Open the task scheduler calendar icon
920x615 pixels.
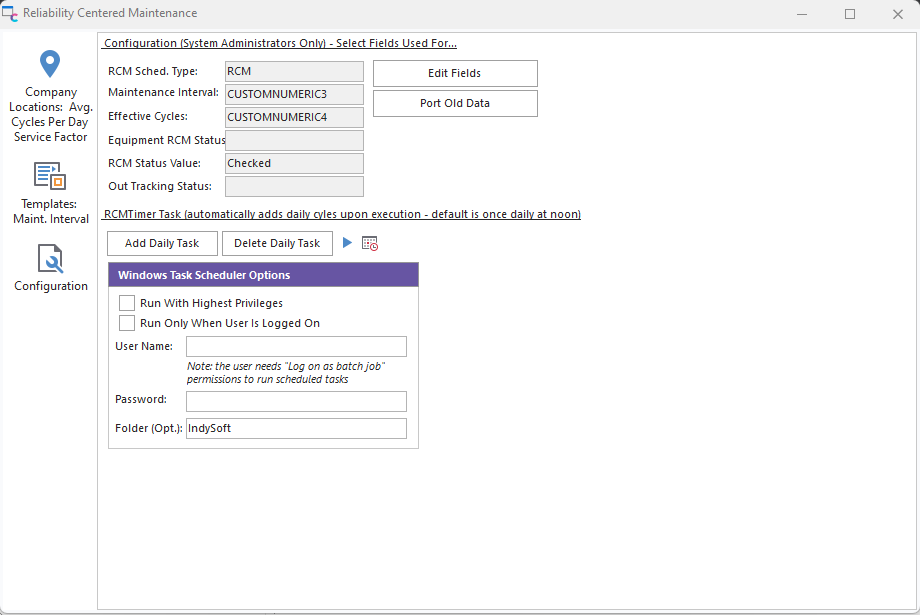370,243
